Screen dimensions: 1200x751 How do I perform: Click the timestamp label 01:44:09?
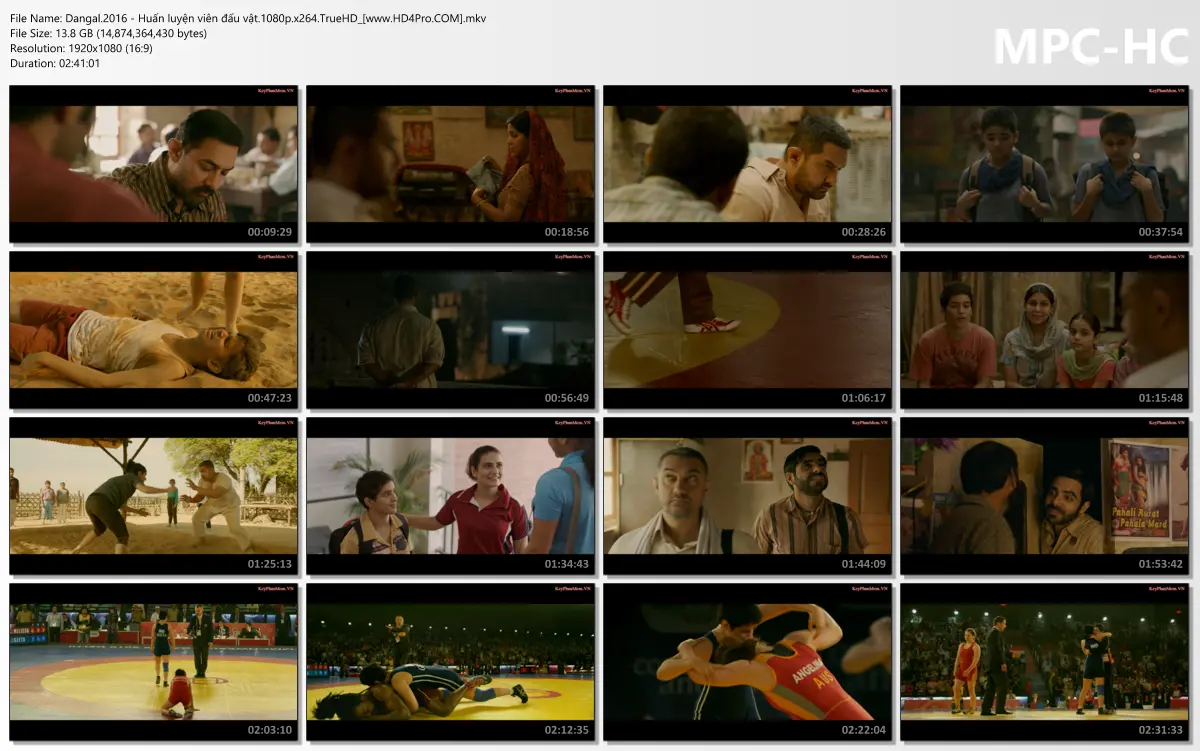click(863, 564)
